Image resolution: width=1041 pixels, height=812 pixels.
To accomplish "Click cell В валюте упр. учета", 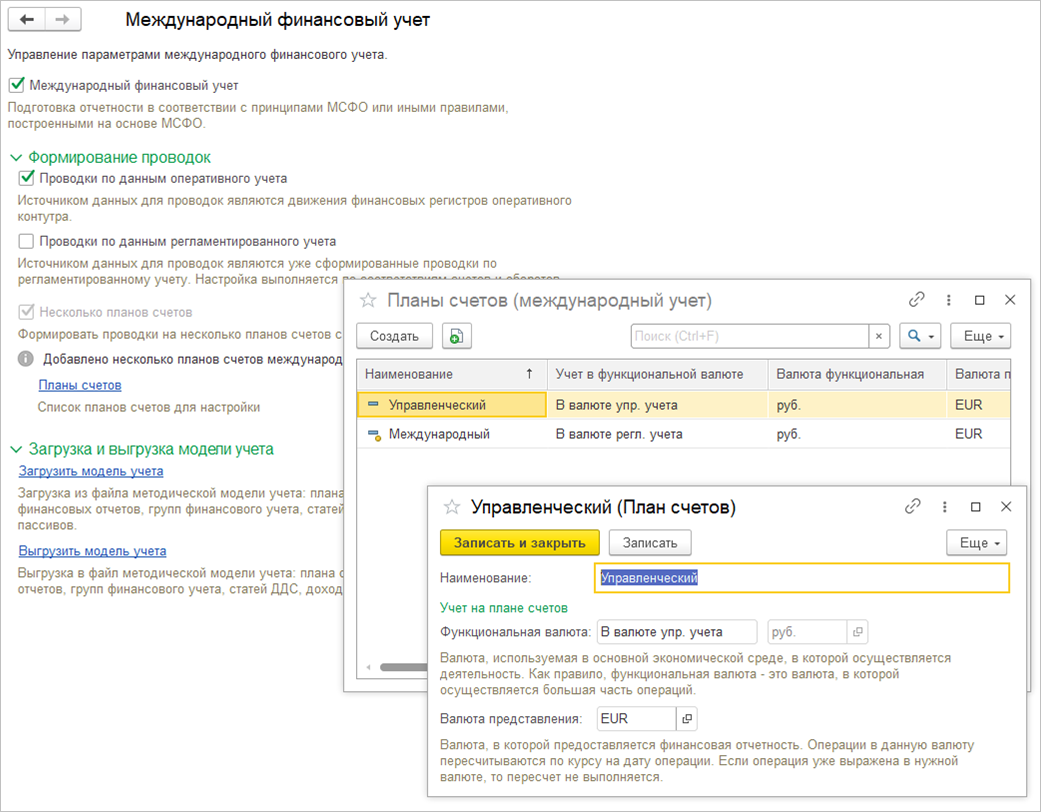I will click(x=657, y=404).
